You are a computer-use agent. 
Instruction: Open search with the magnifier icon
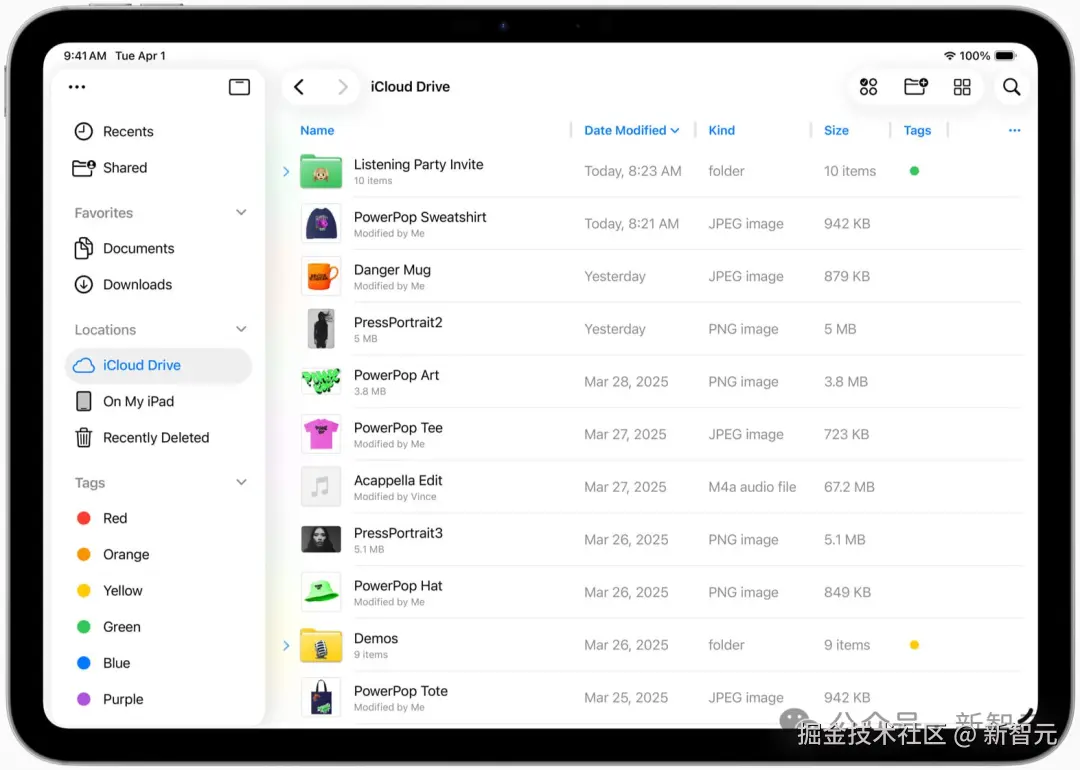(x=1011, y=87)
